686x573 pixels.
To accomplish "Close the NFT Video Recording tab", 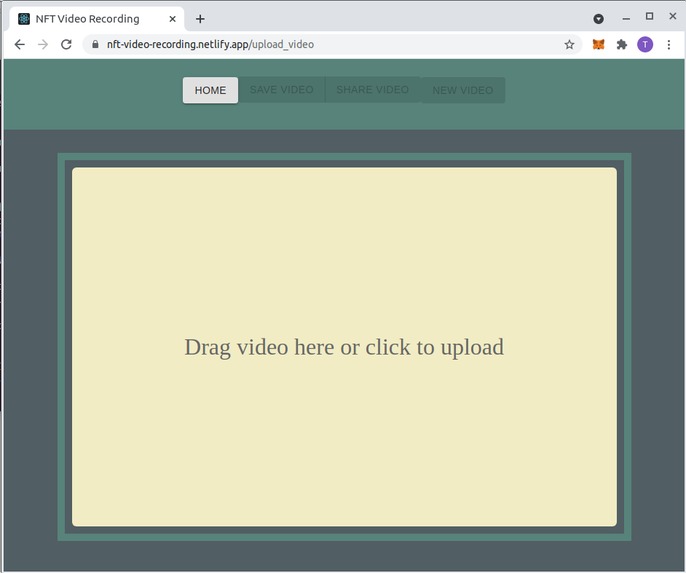I will [172, 19].
